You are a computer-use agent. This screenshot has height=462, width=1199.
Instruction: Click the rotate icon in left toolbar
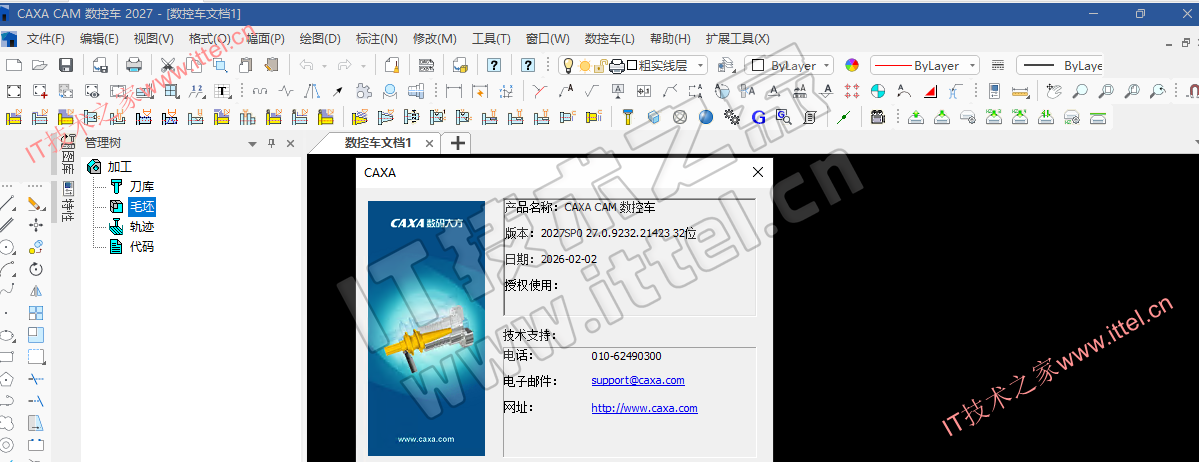click(35, 269)
